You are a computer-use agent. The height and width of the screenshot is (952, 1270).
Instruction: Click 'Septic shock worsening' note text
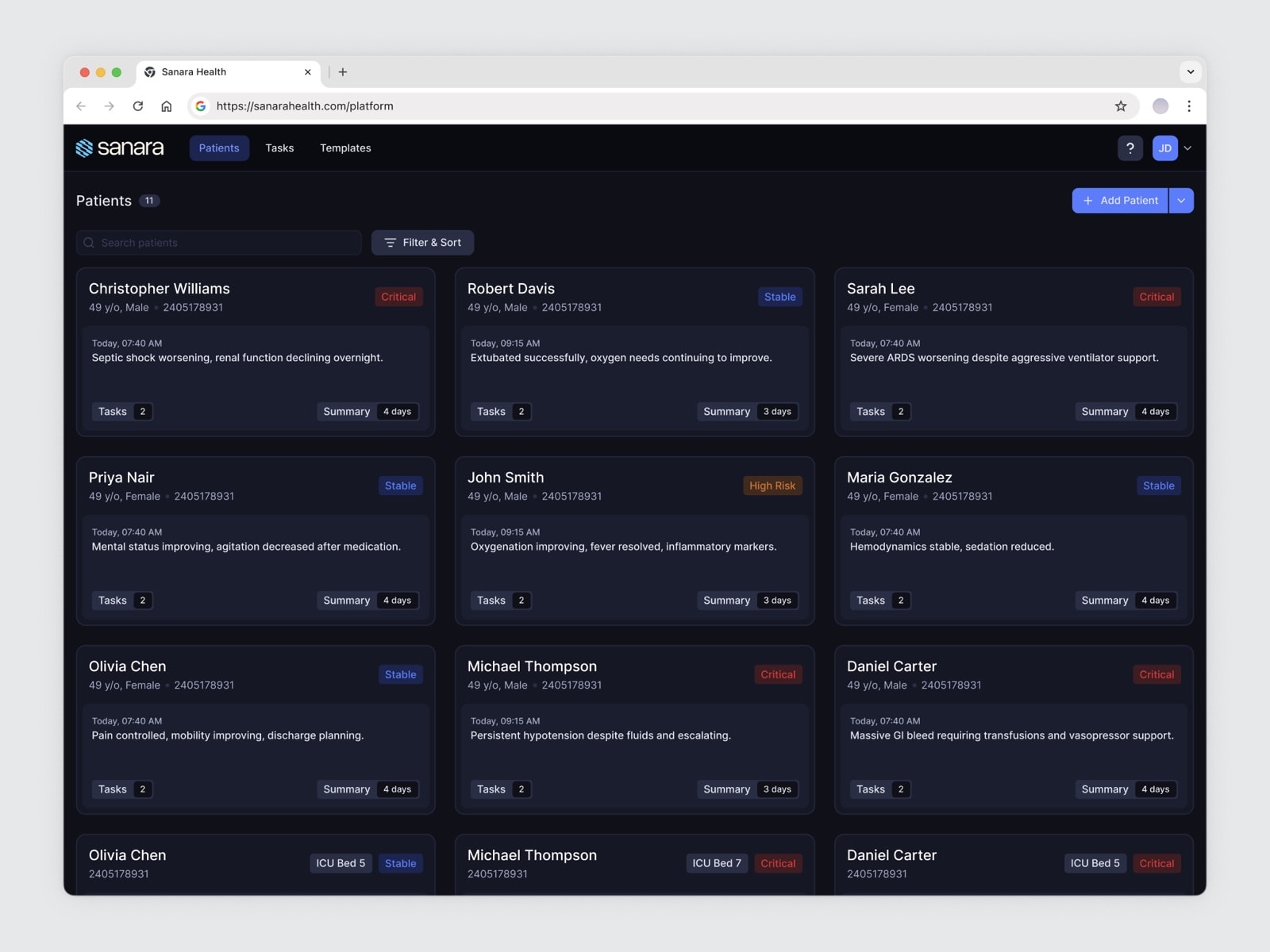[237, 358]
